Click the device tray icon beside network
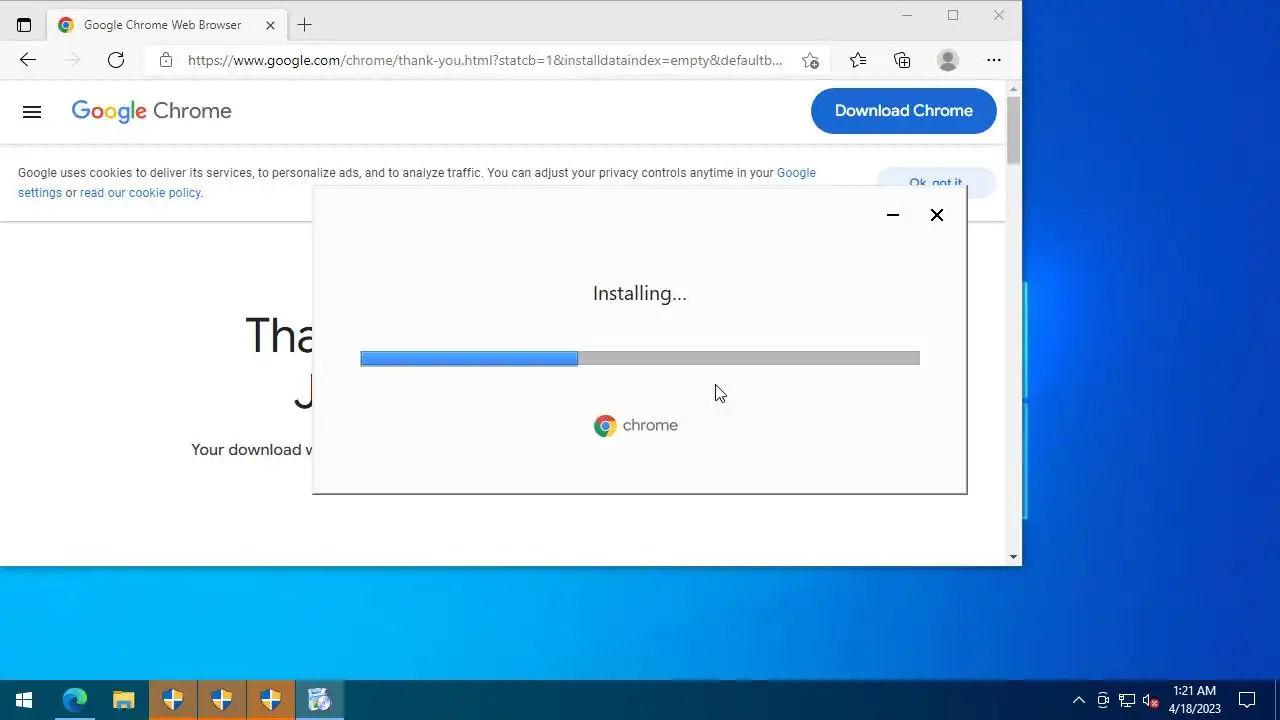The image size is (1280, 720). 1103,700
